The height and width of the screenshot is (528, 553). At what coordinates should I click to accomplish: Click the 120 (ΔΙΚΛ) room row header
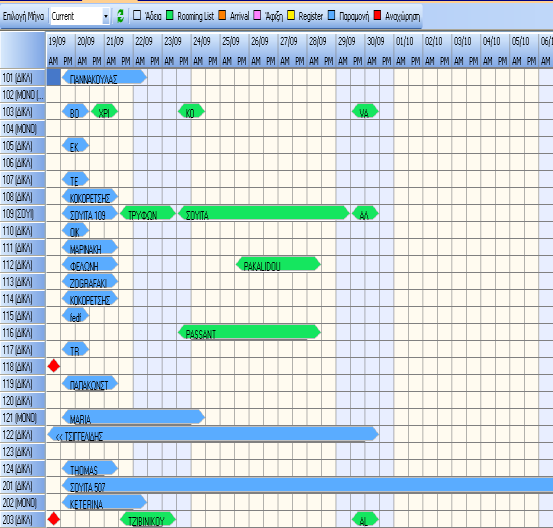pyautogui.click(x=23, y=400)
